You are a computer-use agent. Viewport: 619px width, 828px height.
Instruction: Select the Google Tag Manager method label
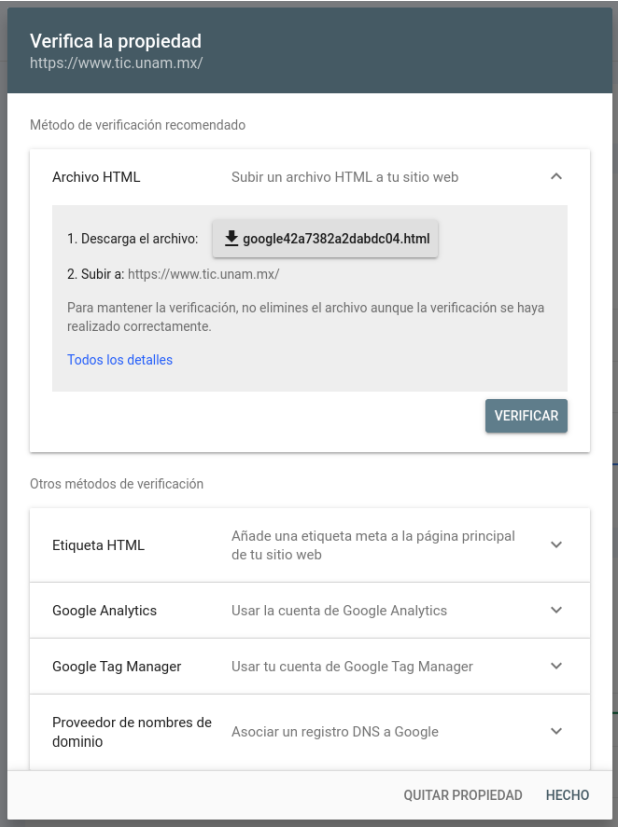click(117, 666)
